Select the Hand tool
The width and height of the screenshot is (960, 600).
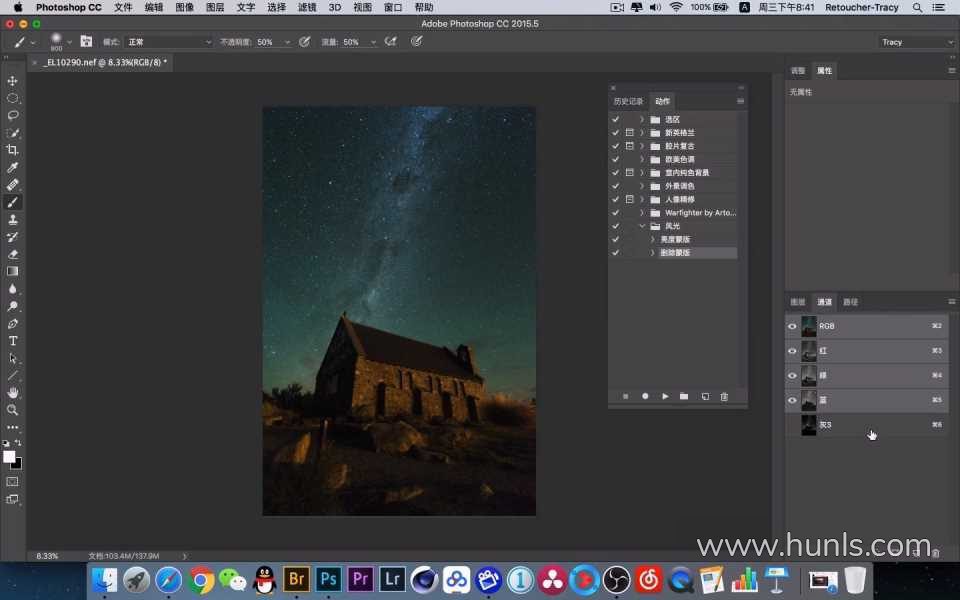click(x=12, y=392)
